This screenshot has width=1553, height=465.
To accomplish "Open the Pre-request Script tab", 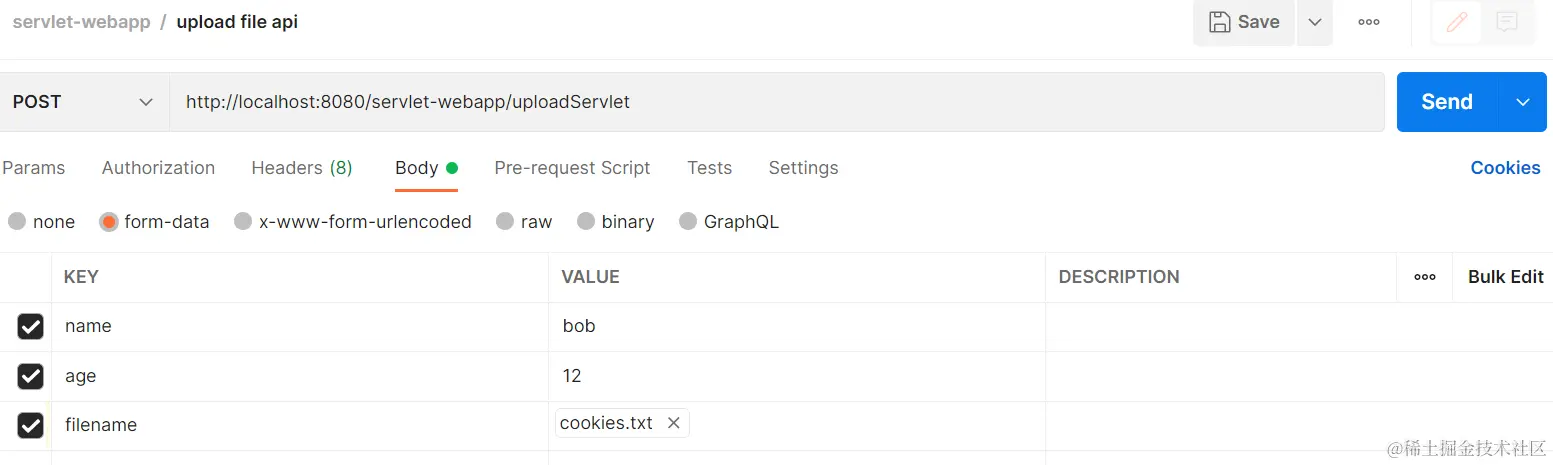I will [572, 168].
